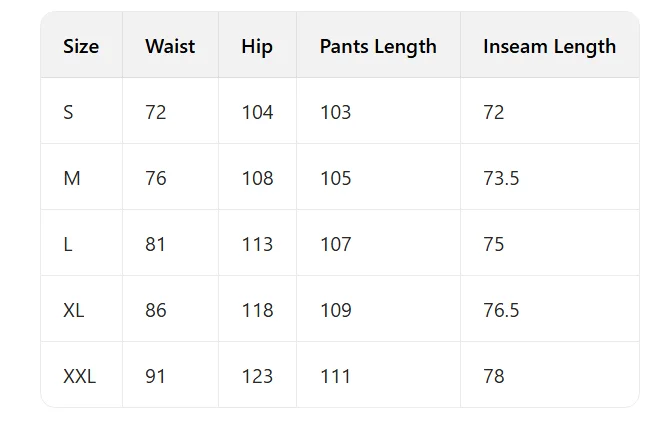Click the hip value 104
Image resolution: width=664 pixels, height=425 pixels.
tap(257, 112)
